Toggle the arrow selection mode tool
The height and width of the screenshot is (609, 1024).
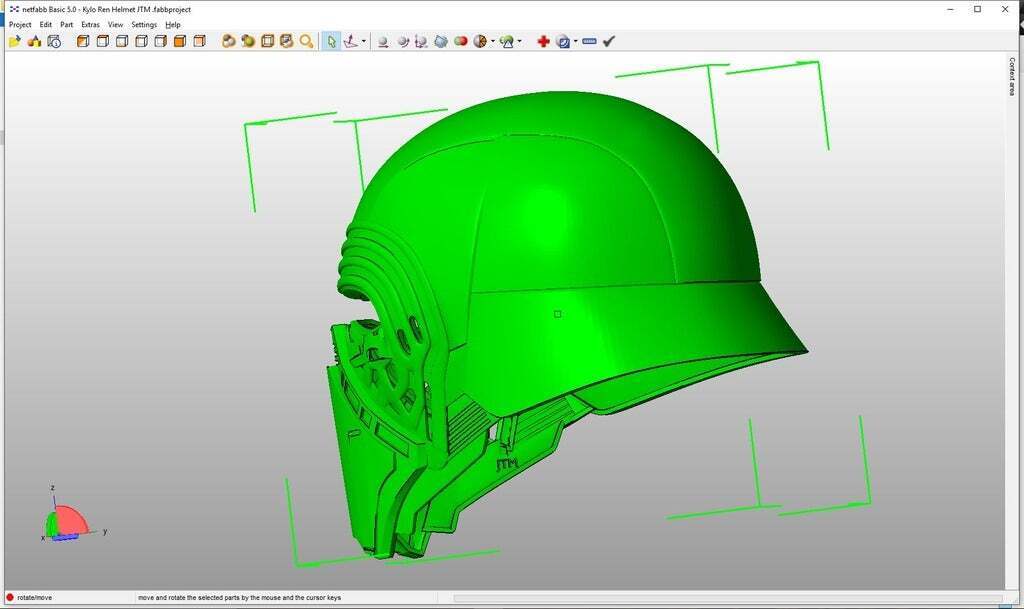tap(332, 42)
